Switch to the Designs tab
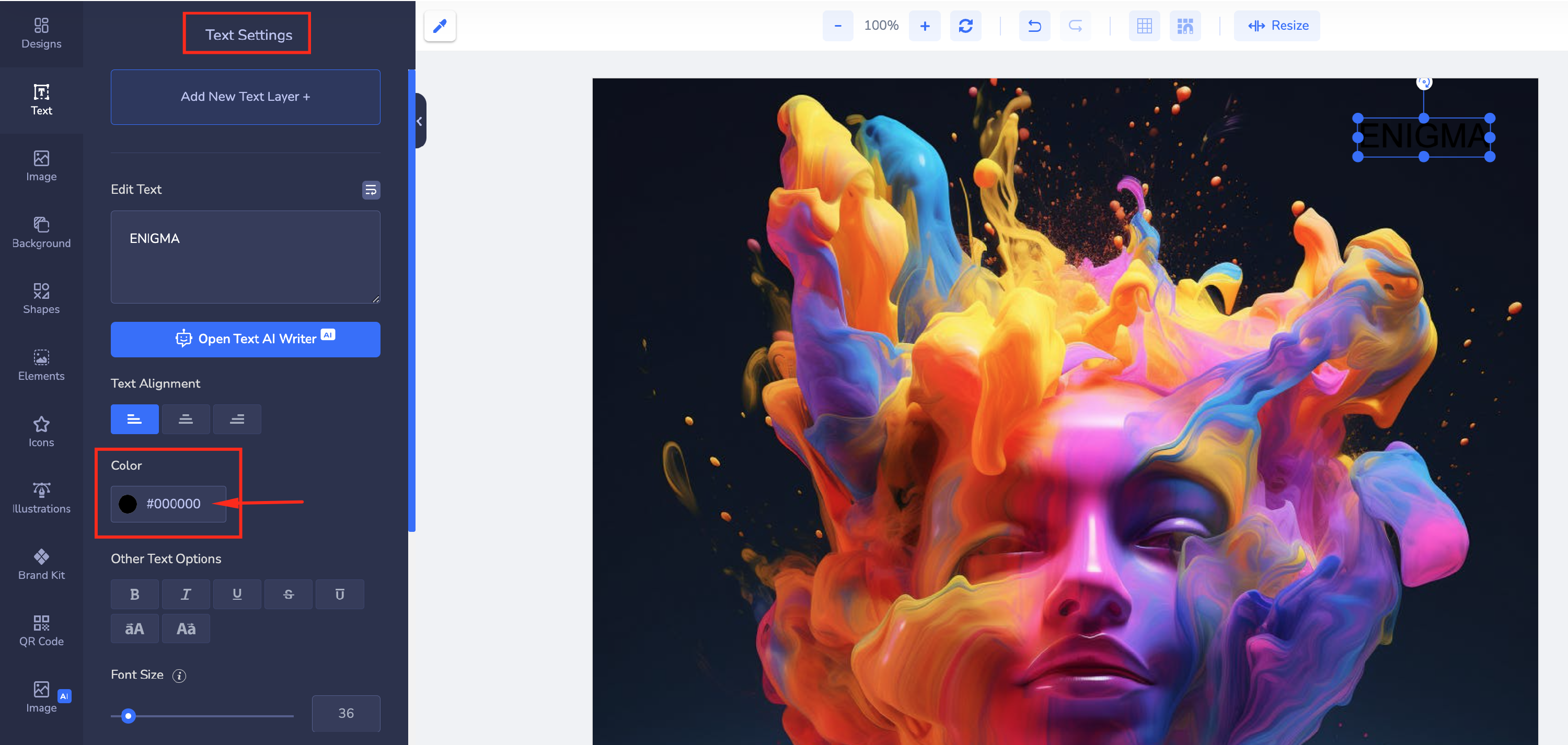The height and width of the screenshot is (745, 1568). click(41, 33)
